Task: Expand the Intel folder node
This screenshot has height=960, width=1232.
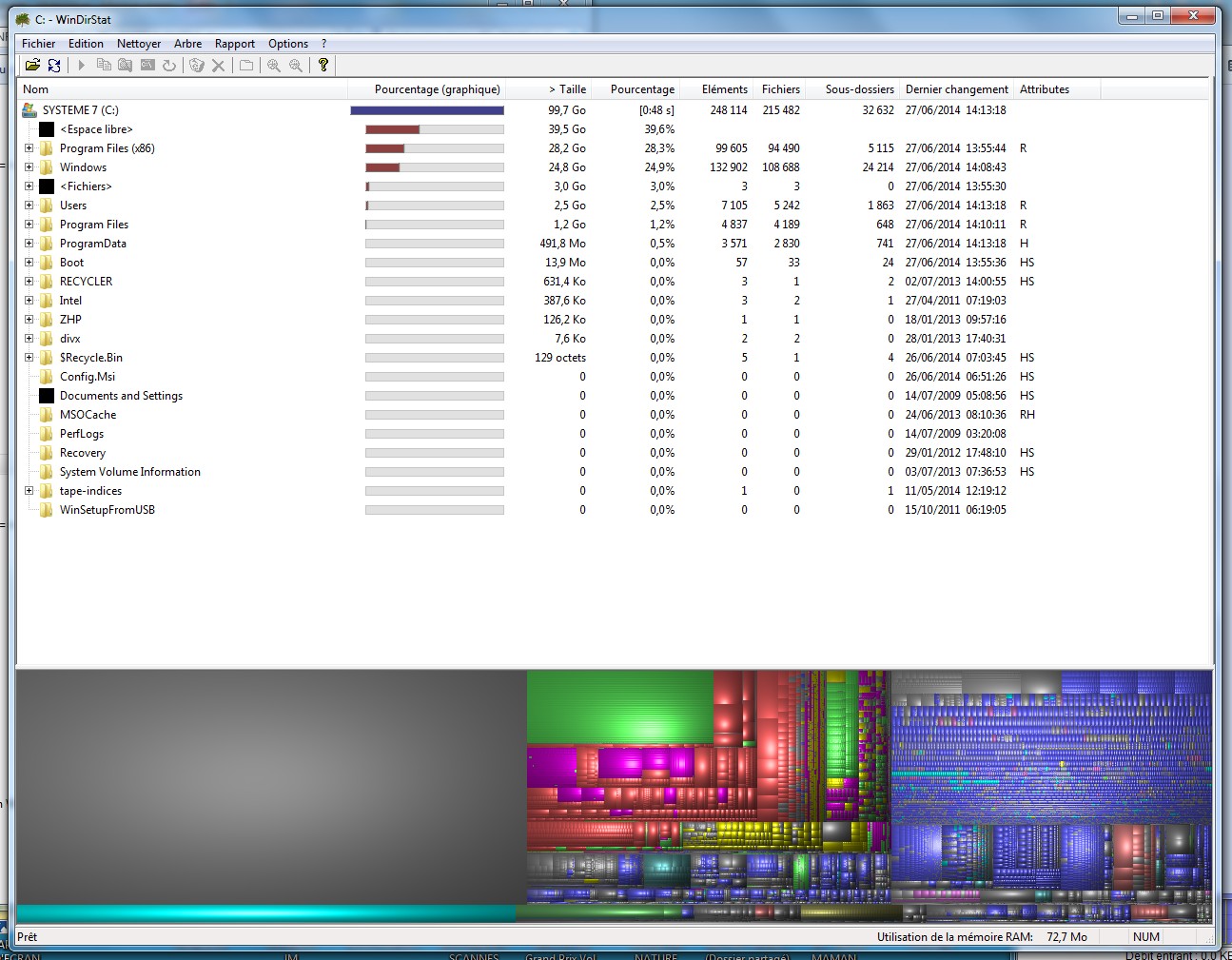Action: pyautogui.click(x=29, y=301)
